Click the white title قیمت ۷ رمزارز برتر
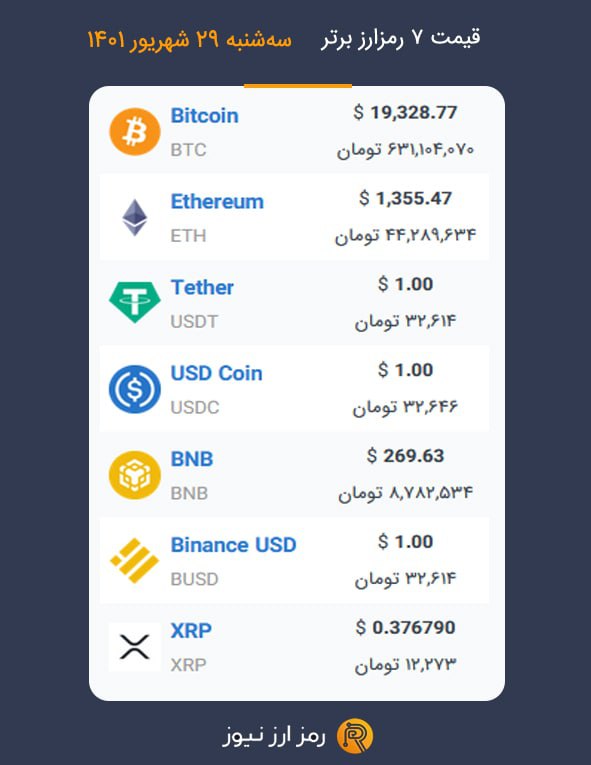 pyautogui.click(x=401, y=38)
